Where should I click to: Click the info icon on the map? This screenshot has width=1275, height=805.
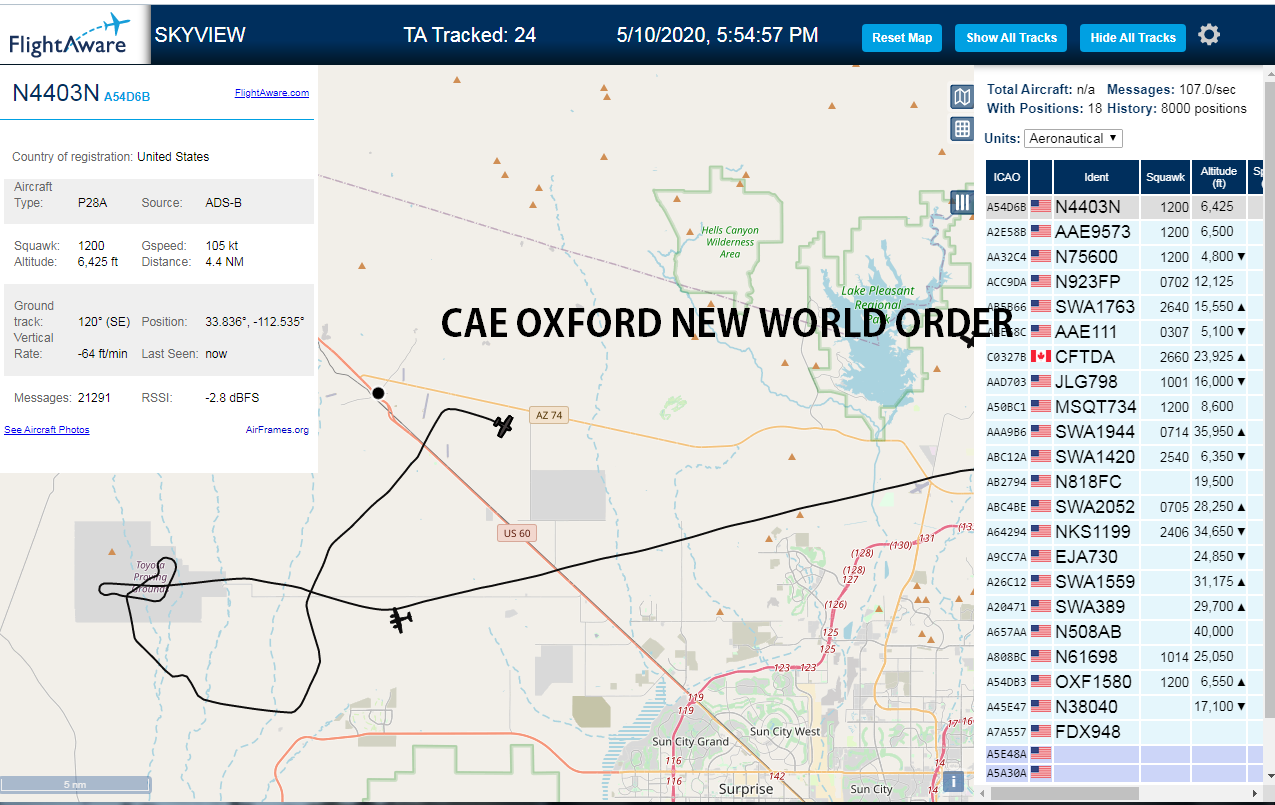tap(954, 782)
